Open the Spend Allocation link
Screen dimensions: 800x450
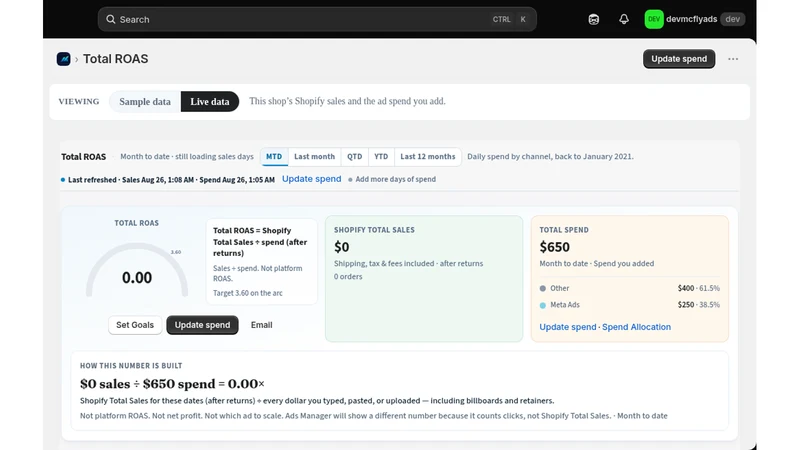(636, 327)
